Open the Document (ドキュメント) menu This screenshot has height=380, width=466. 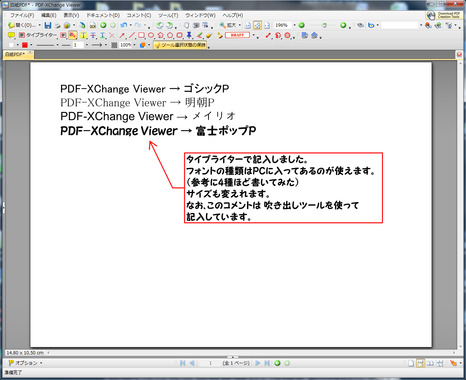pos(103,15)
